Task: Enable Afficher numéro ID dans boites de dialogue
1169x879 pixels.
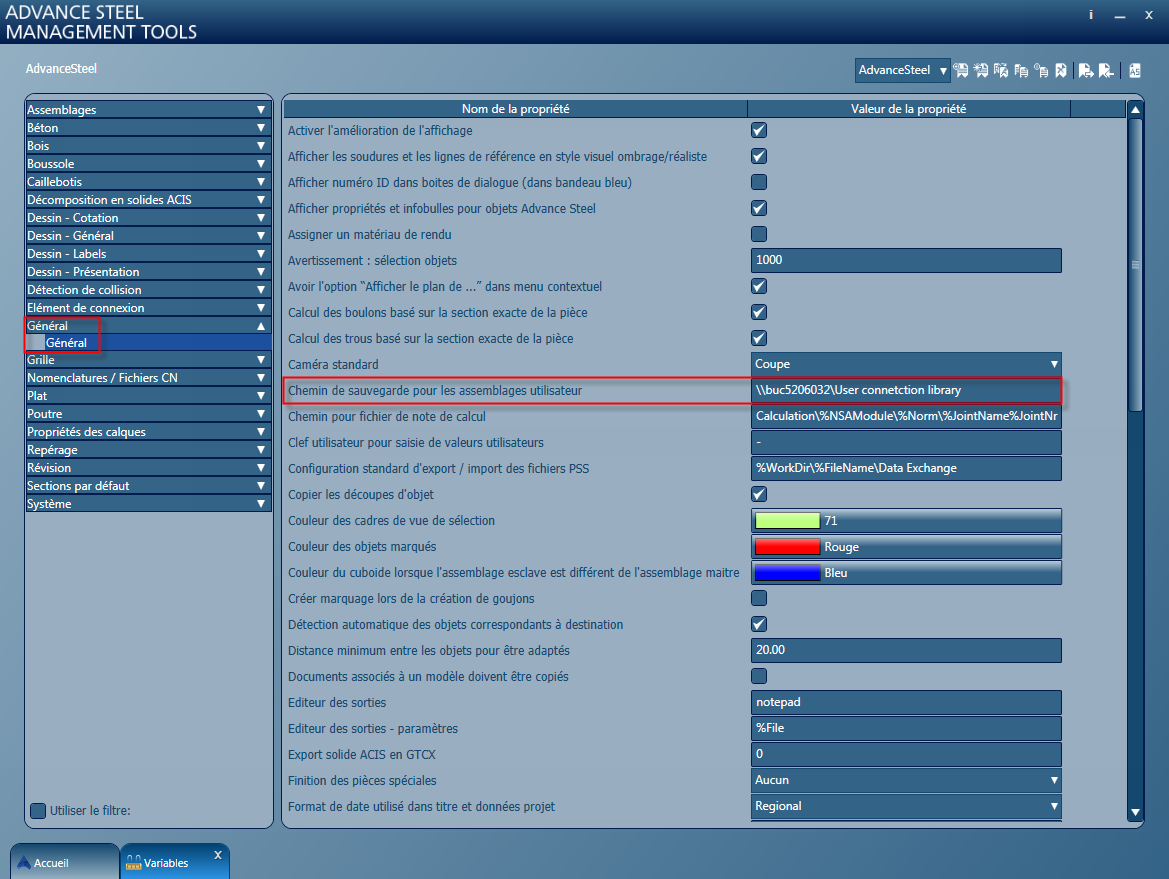Action: [759, 182]
